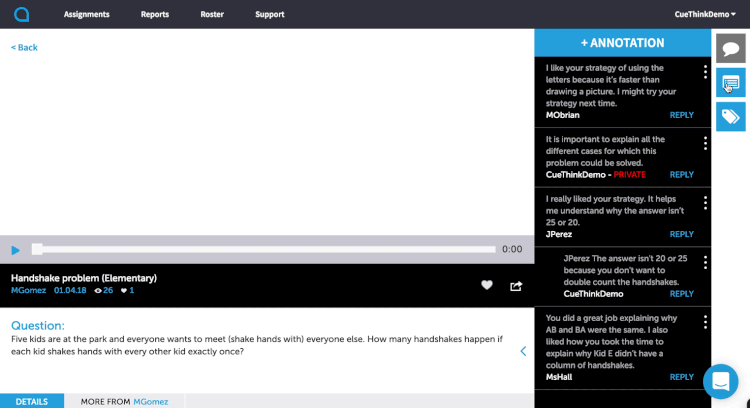This screenshot has width=750, height=408.
Task: Reply to the PRIVATE CueThinkDemo annotation
Action: click(682, 175)
